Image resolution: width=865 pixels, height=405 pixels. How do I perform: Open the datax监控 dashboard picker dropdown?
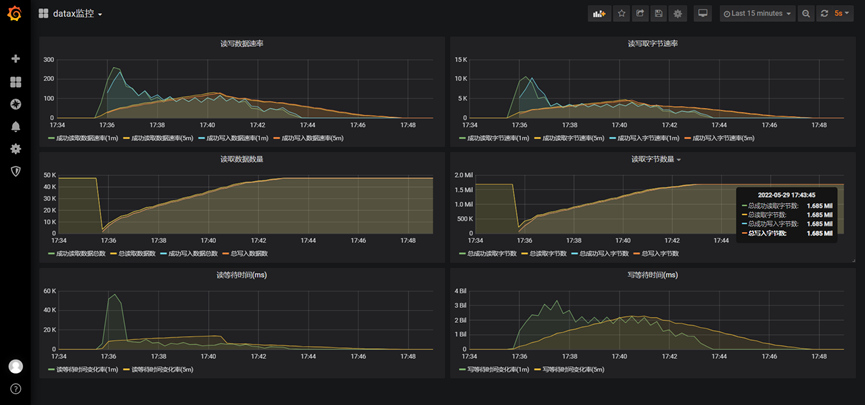pyautogui.click(x=77, y=14)
